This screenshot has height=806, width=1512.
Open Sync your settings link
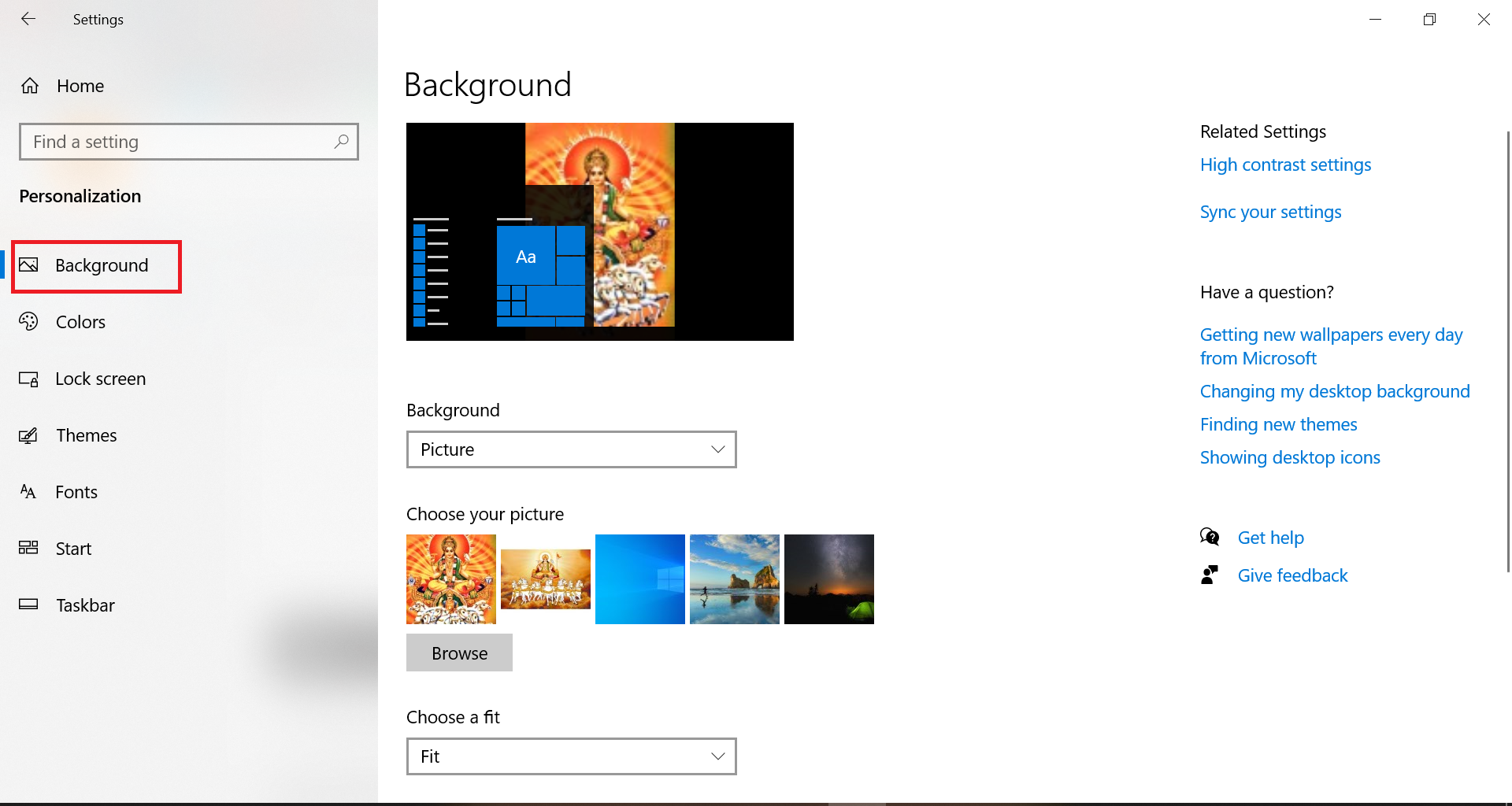click(x=1270, y=212)
